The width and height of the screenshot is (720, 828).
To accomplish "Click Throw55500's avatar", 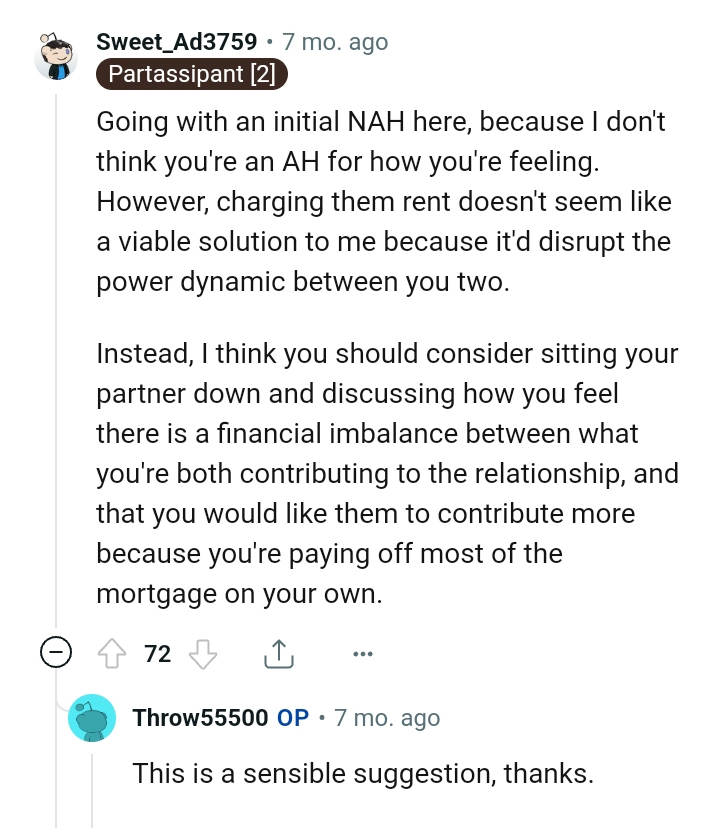I will [x=93, y=717].
